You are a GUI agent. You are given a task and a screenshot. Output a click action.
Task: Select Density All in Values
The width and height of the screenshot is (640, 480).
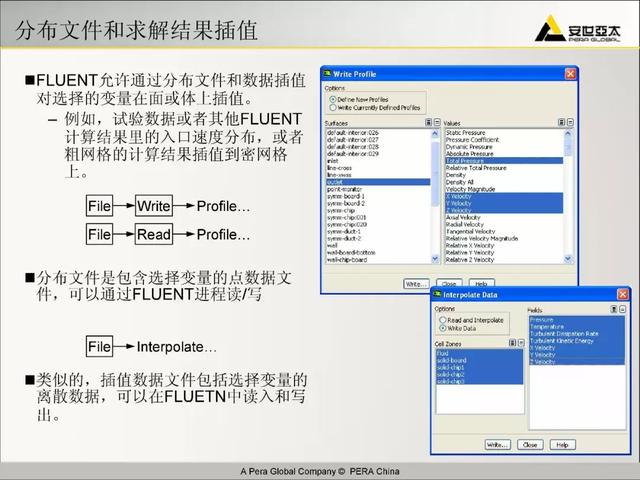coord(504,182)
